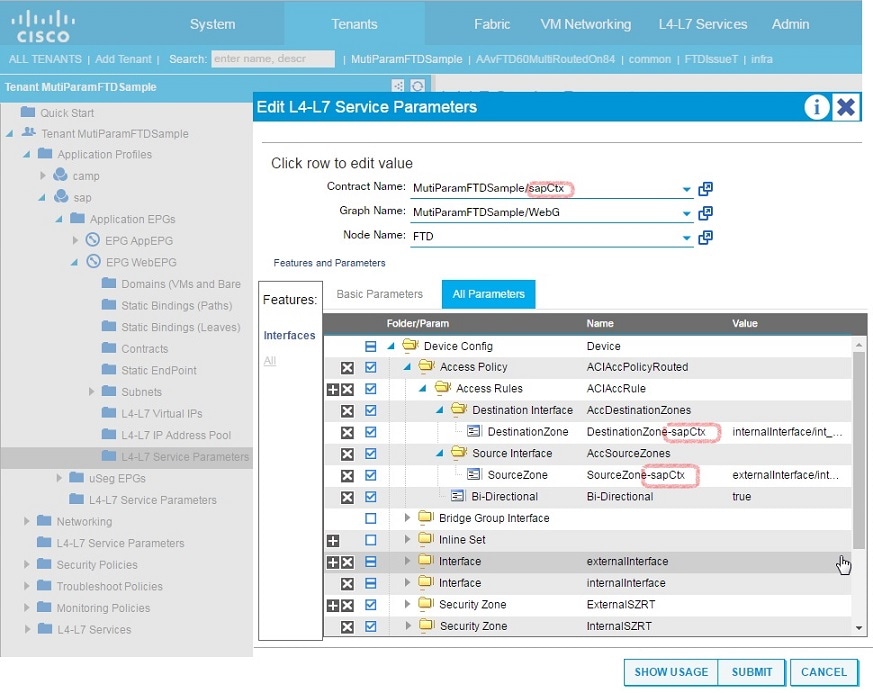This screenshot has height=693, width=873.
Task: Collapse the Device Config folder
Action: pos(391,346)
